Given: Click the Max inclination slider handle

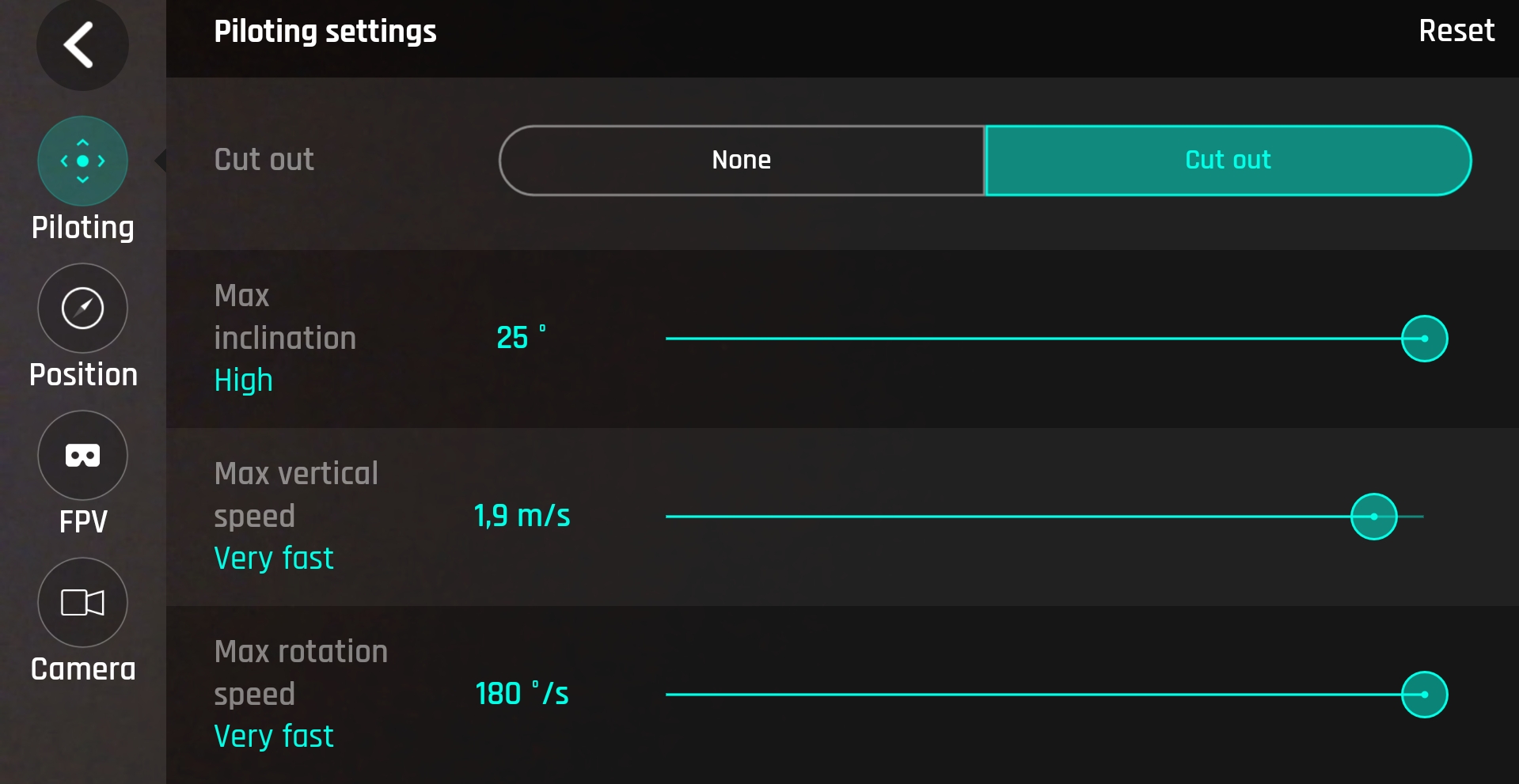Looking at the screenshot, I should pyautogui.click(x=1424, y=339).
